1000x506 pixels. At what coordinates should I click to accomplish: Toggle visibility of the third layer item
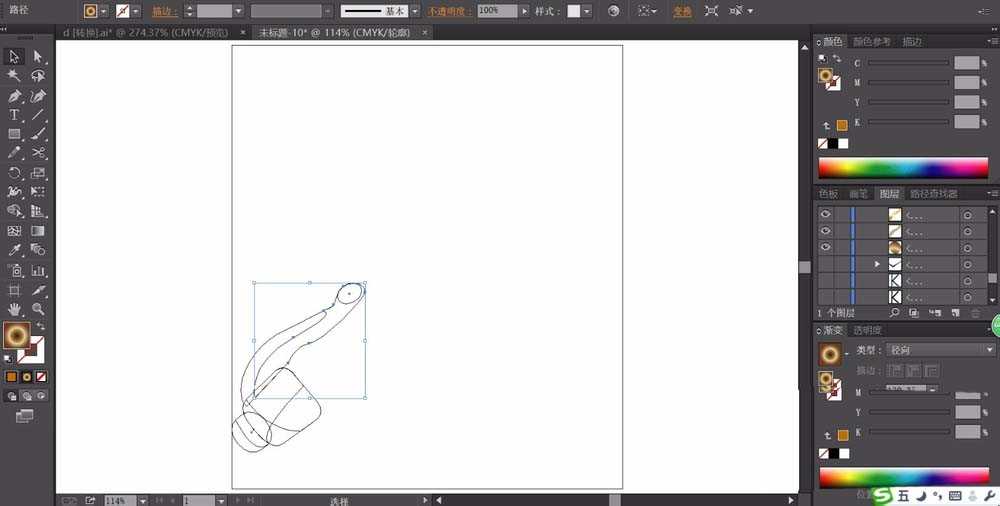(825, 247)
